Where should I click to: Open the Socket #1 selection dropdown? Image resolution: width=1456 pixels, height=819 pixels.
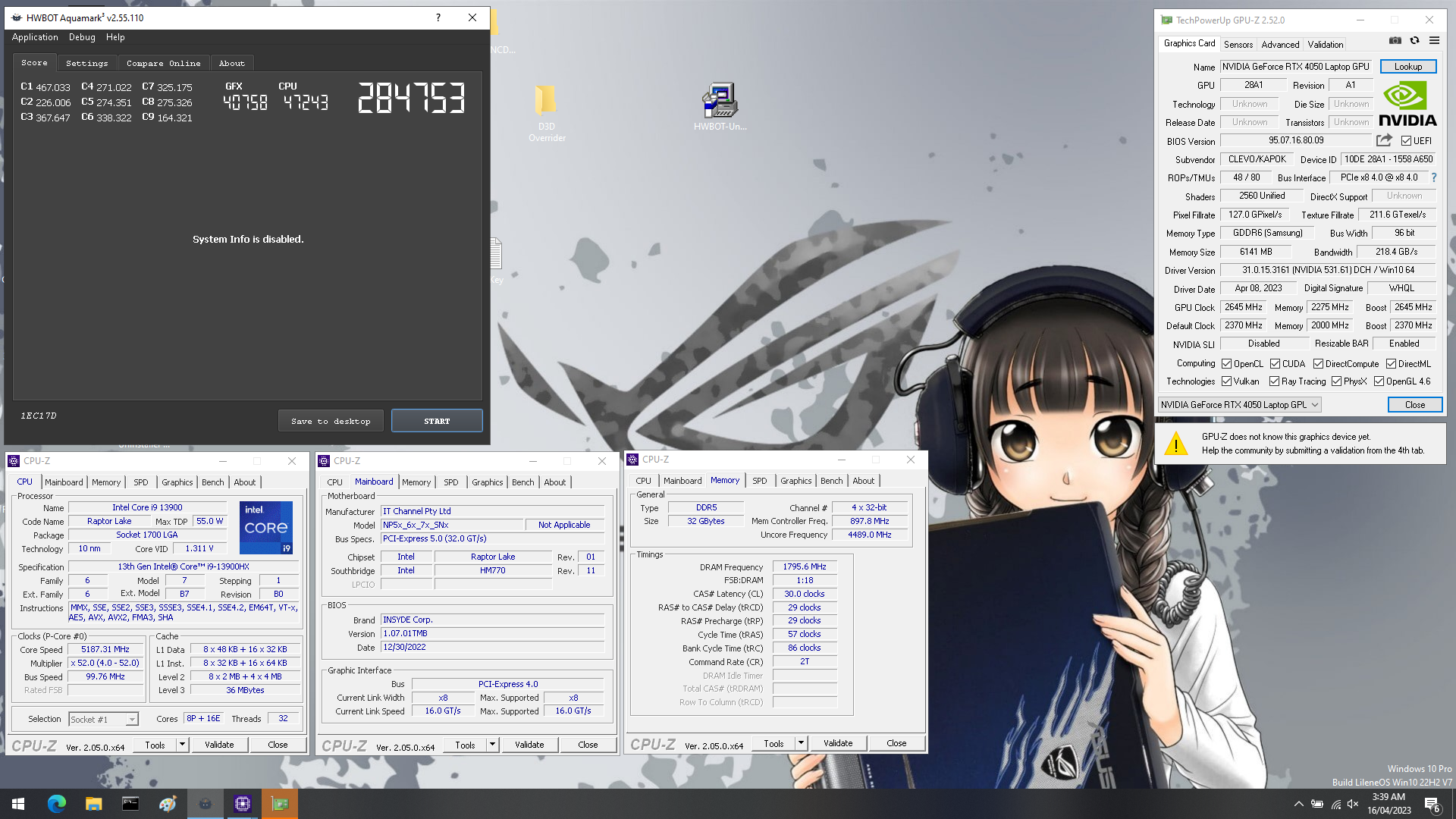point(103,720)
